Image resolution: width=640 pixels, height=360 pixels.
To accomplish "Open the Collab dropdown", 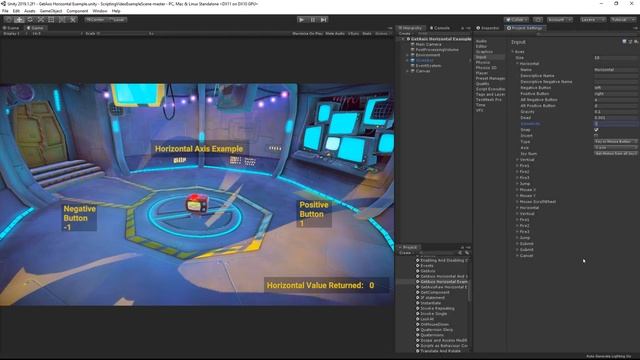I will pos(516,20).
